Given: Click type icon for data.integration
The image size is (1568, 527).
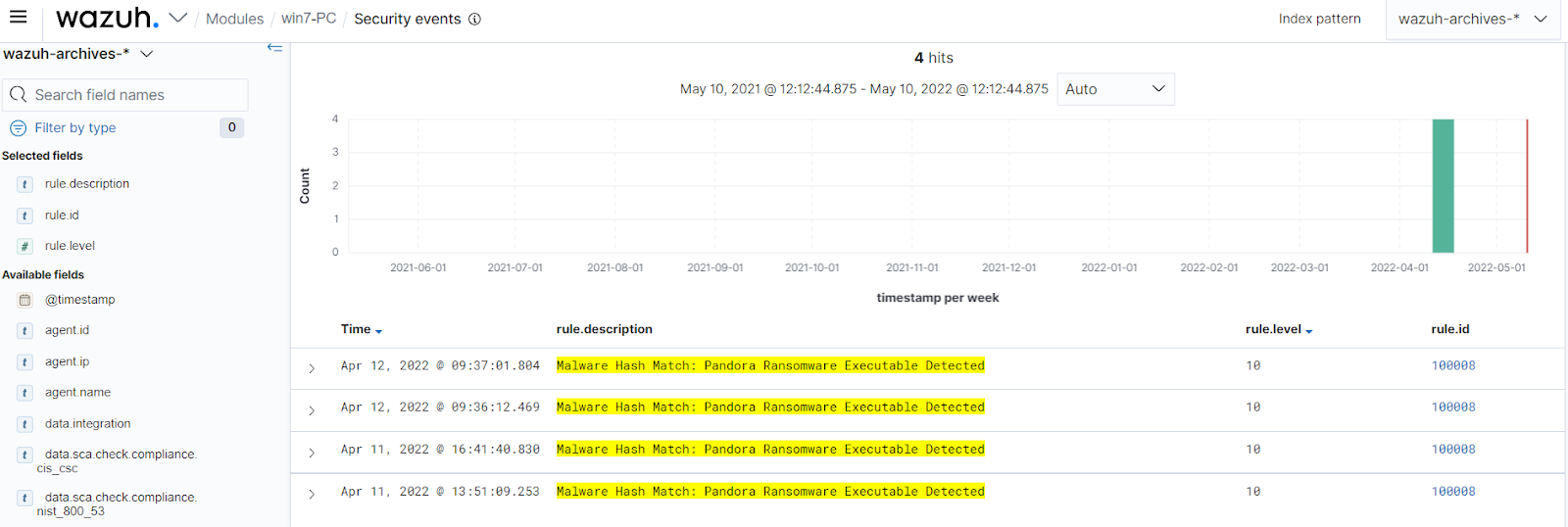Looking at the screenshot, I should pos(25,424).
